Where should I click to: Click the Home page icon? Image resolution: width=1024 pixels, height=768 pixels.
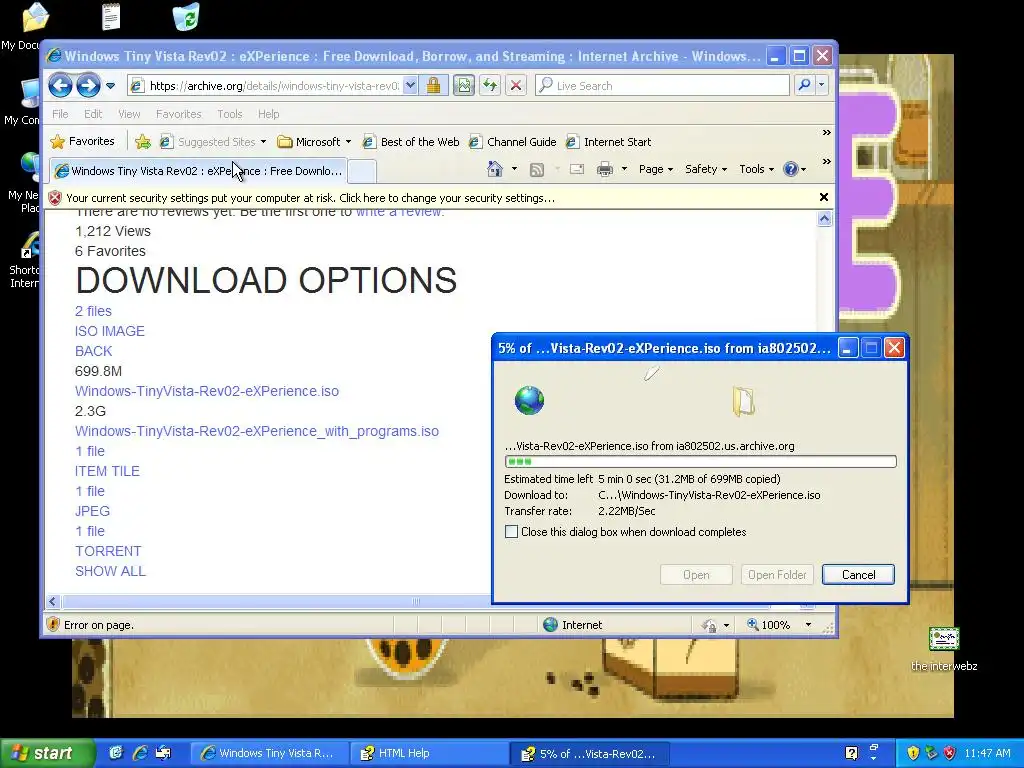495,169
